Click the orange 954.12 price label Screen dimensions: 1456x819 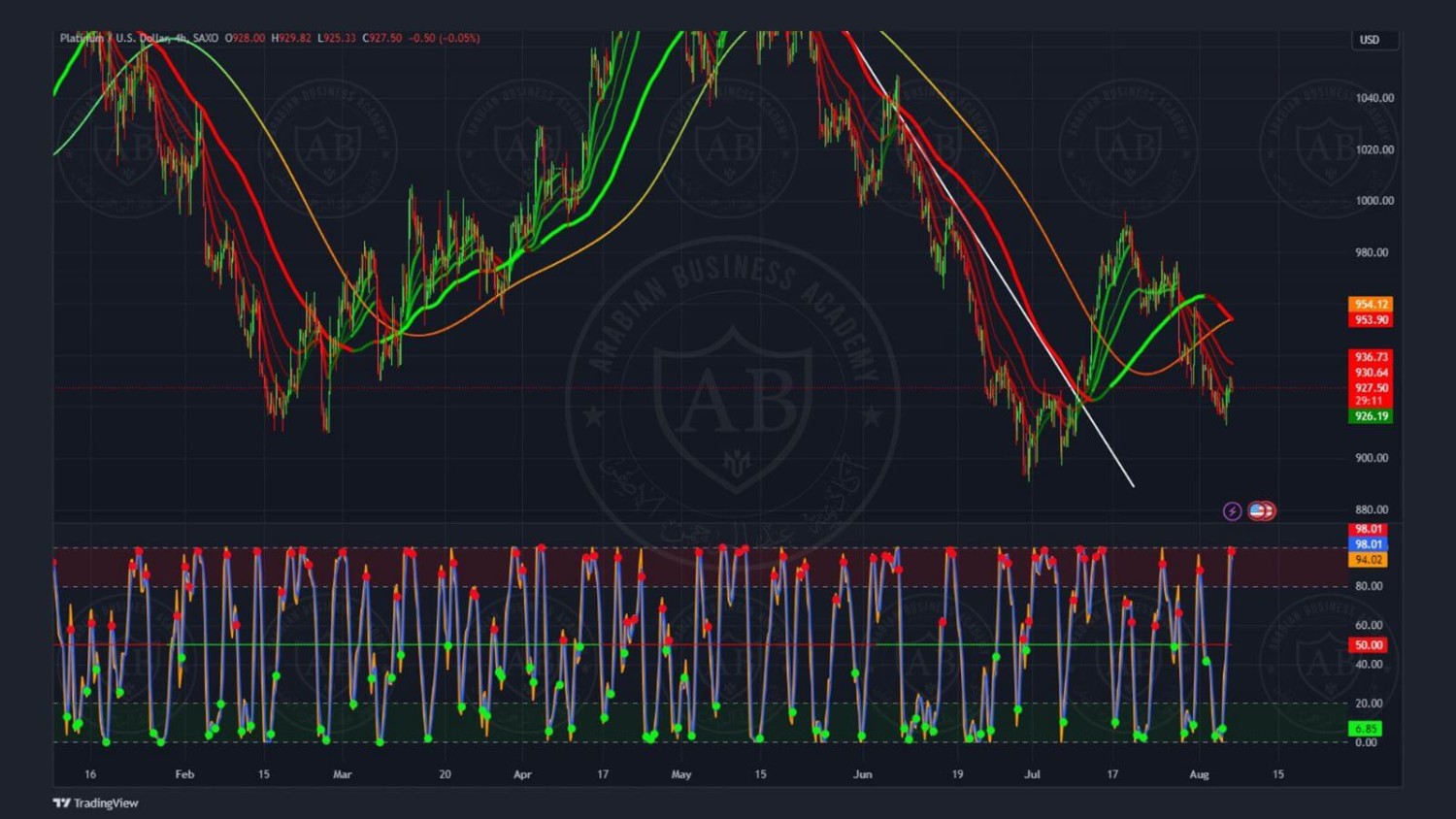pos(1371,304)
